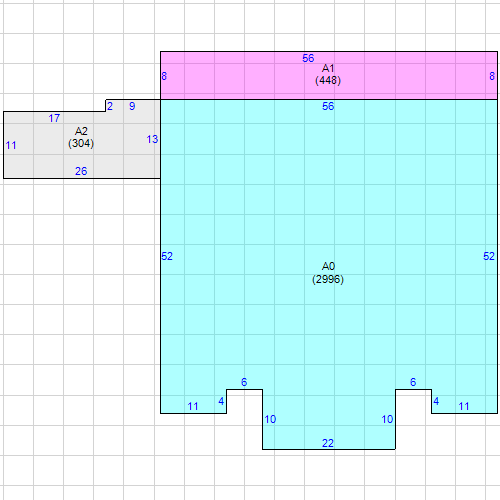Click the 26 dimension on A2's bottom edge
This screenshot has height=500, width=500.
pyautogui.click(x=81, y=171)
